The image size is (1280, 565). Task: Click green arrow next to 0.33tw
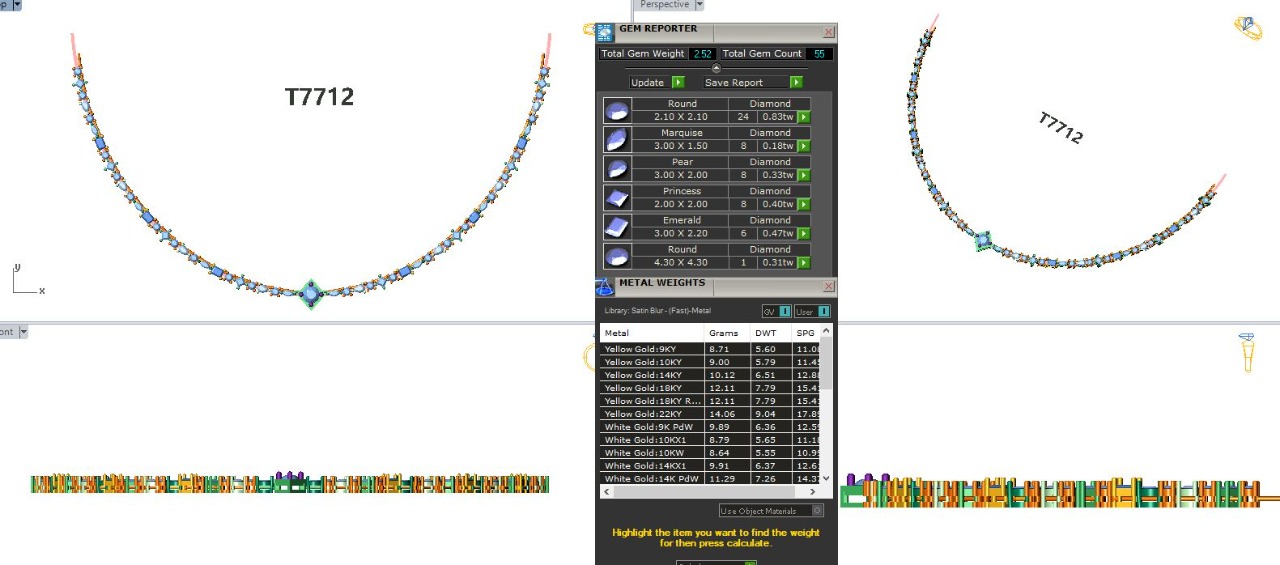point(803,175)
